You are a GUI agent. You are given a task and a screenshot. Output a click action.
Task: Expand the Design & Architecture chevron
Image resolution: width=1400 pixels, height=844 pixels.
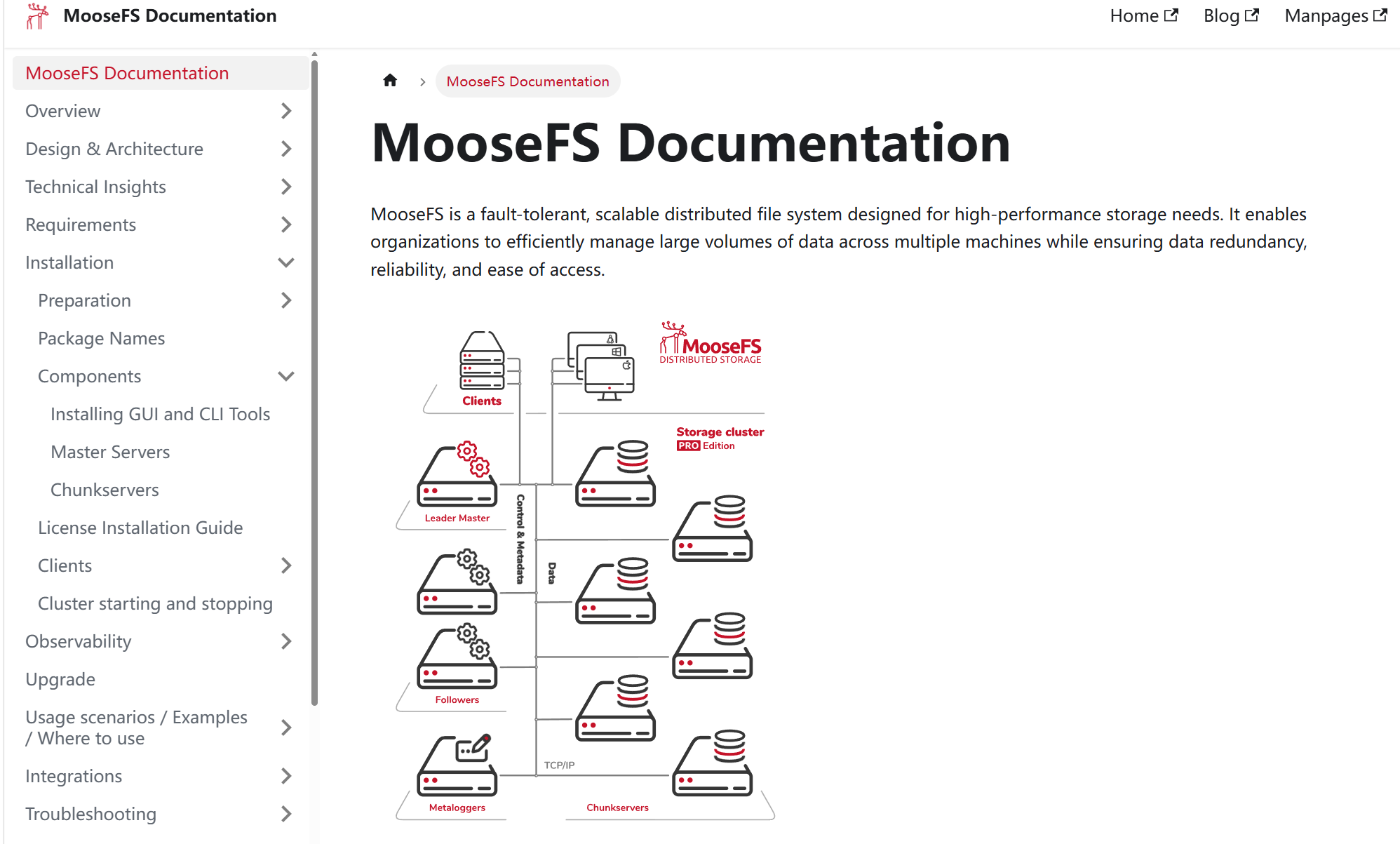point(286,149)
